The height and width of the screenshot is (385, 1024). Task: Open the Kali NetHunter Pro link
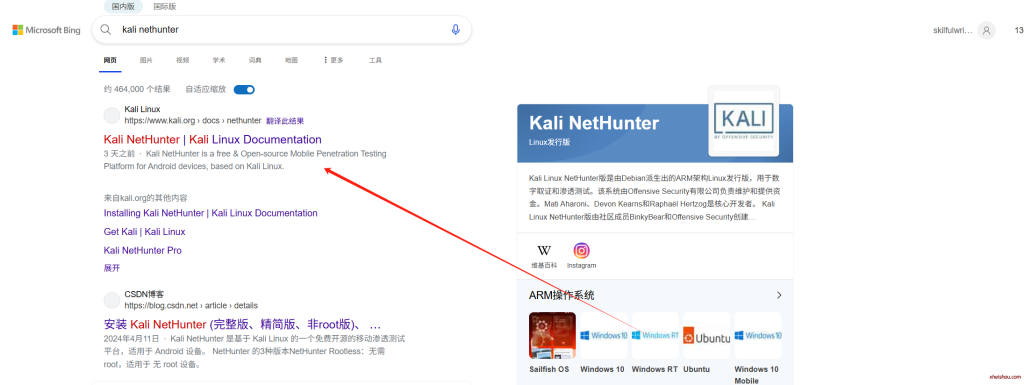pyautogui.click(x=142, y=251)
